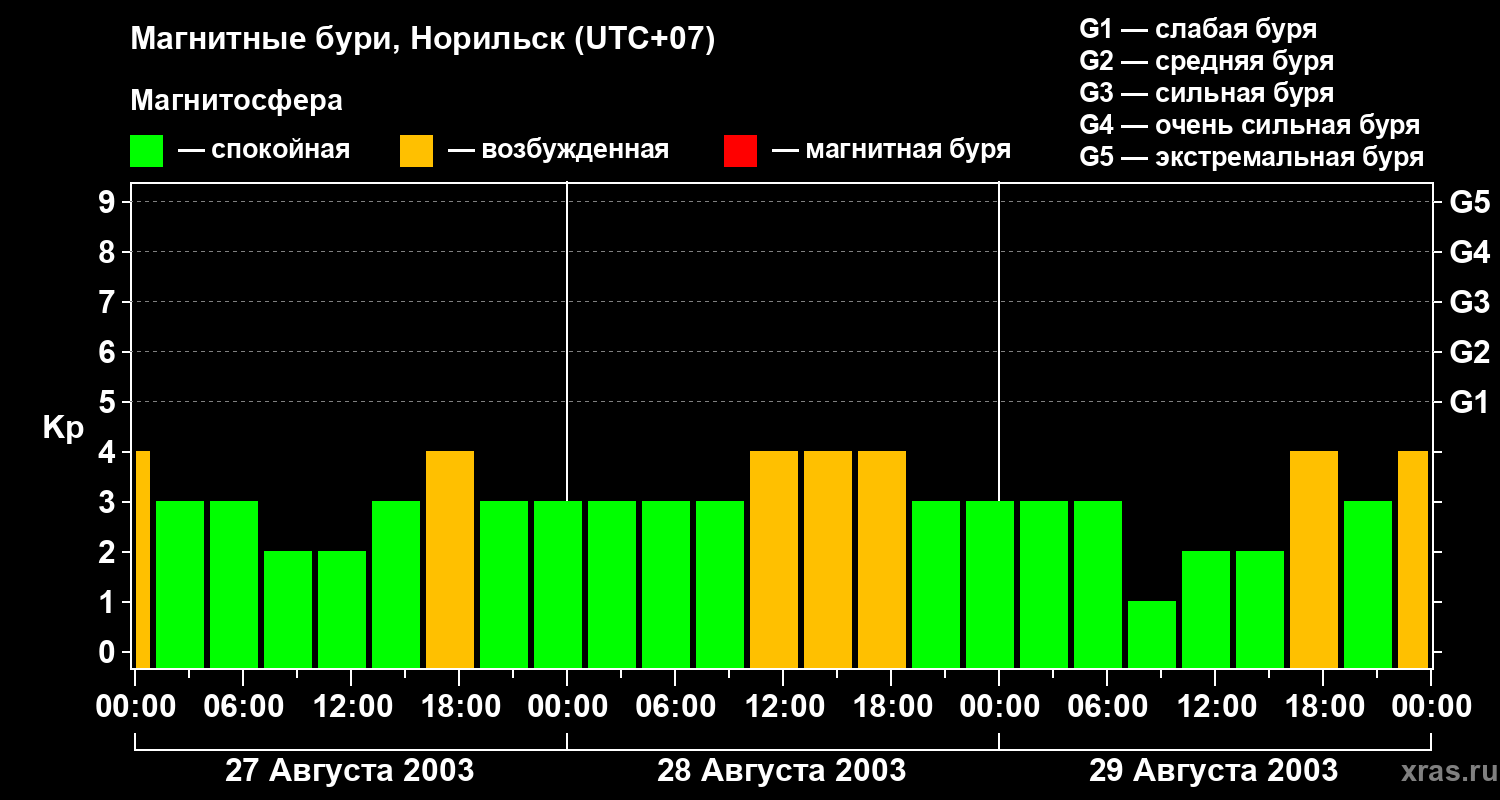Click 'G5 — экстремальная буря' legend line
Image resolution: width=1500 pixels, height=800 pixels.
(x=1252, y=157)
